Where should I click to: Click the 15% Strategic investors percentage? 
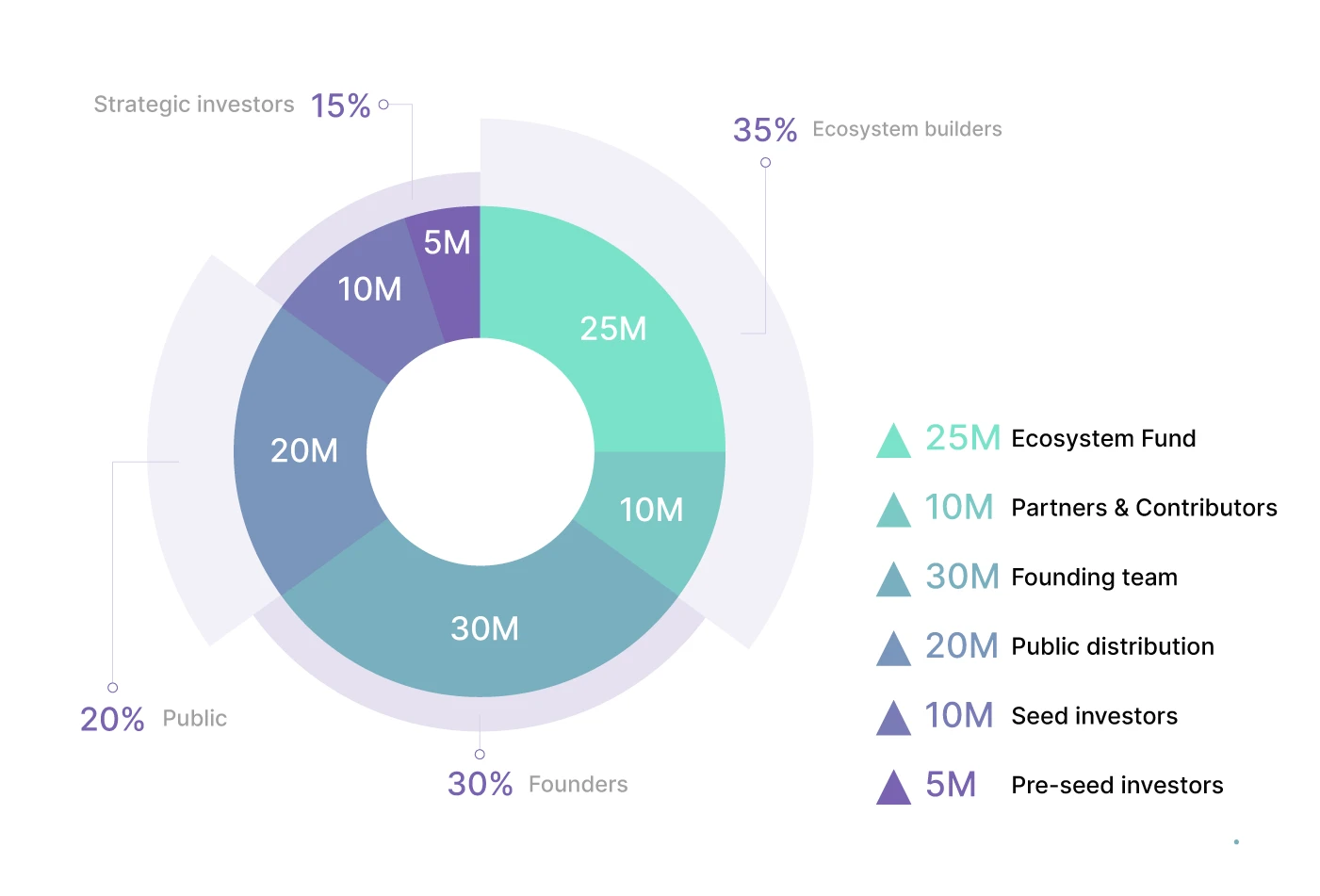340,106
